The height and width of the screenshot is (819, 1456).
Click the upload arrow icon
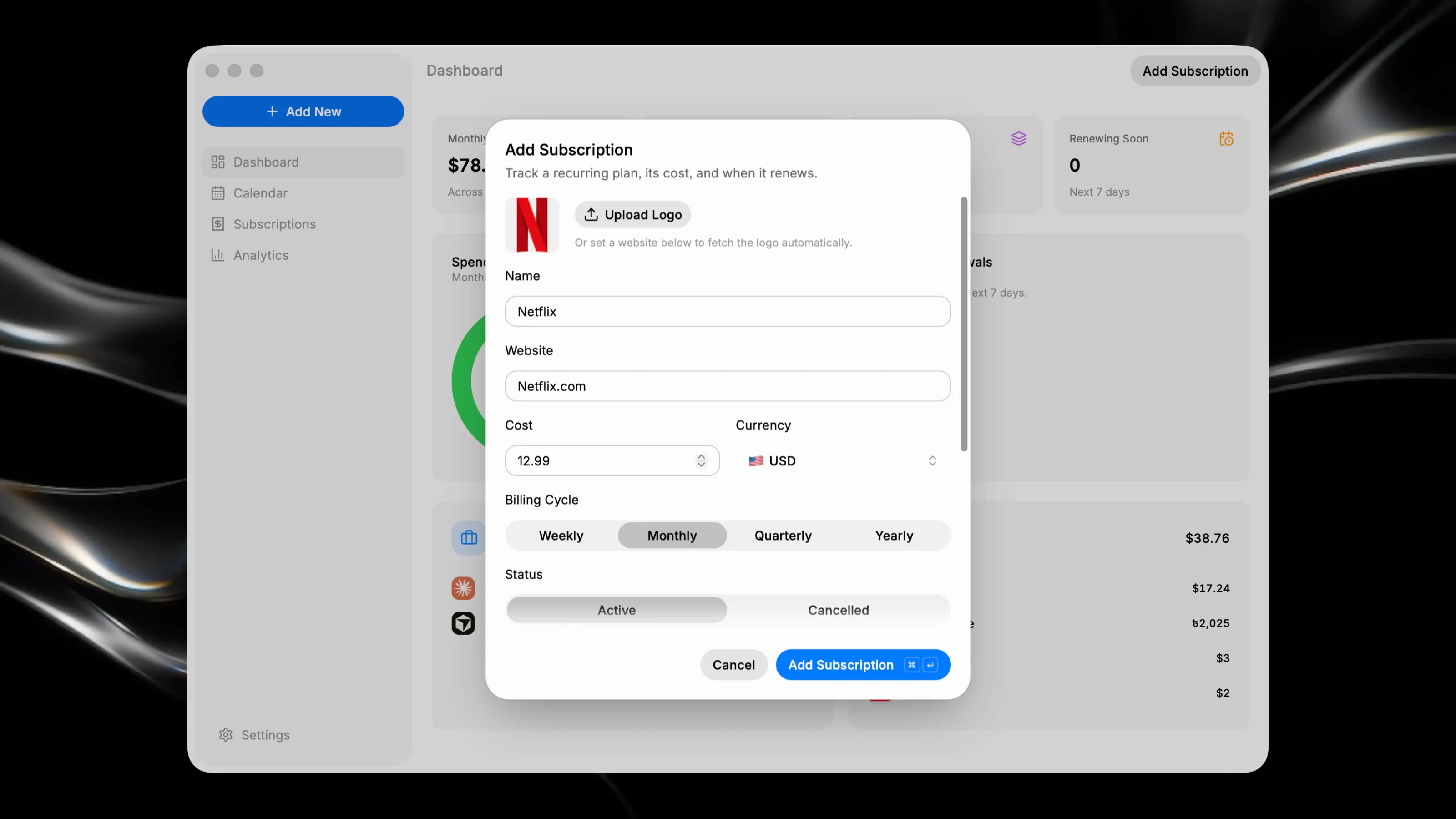pyautogui.click(x=591, y=214)
